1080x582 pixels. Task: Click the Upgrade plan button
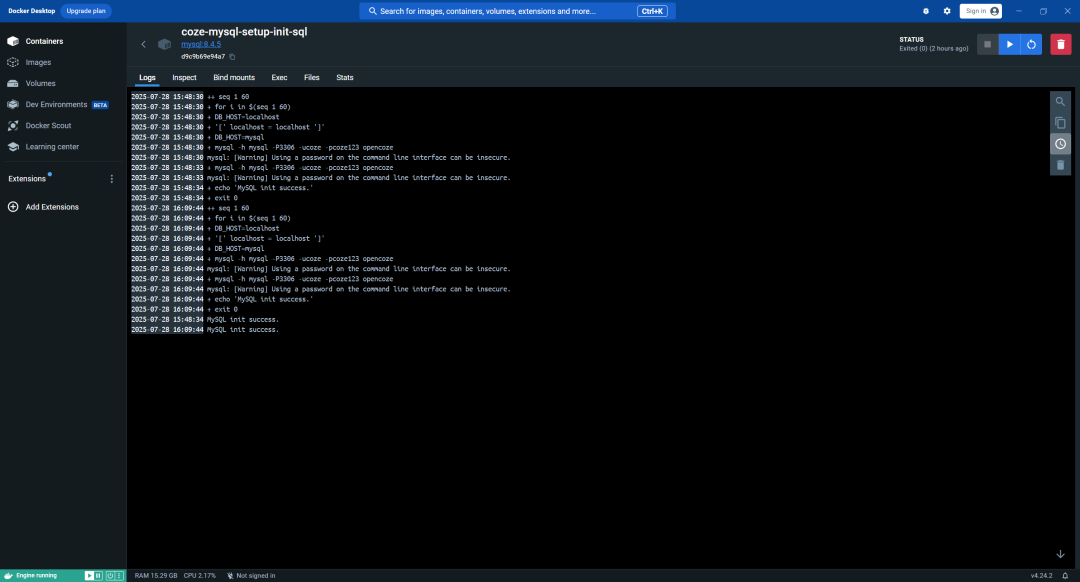click(86, 11)
